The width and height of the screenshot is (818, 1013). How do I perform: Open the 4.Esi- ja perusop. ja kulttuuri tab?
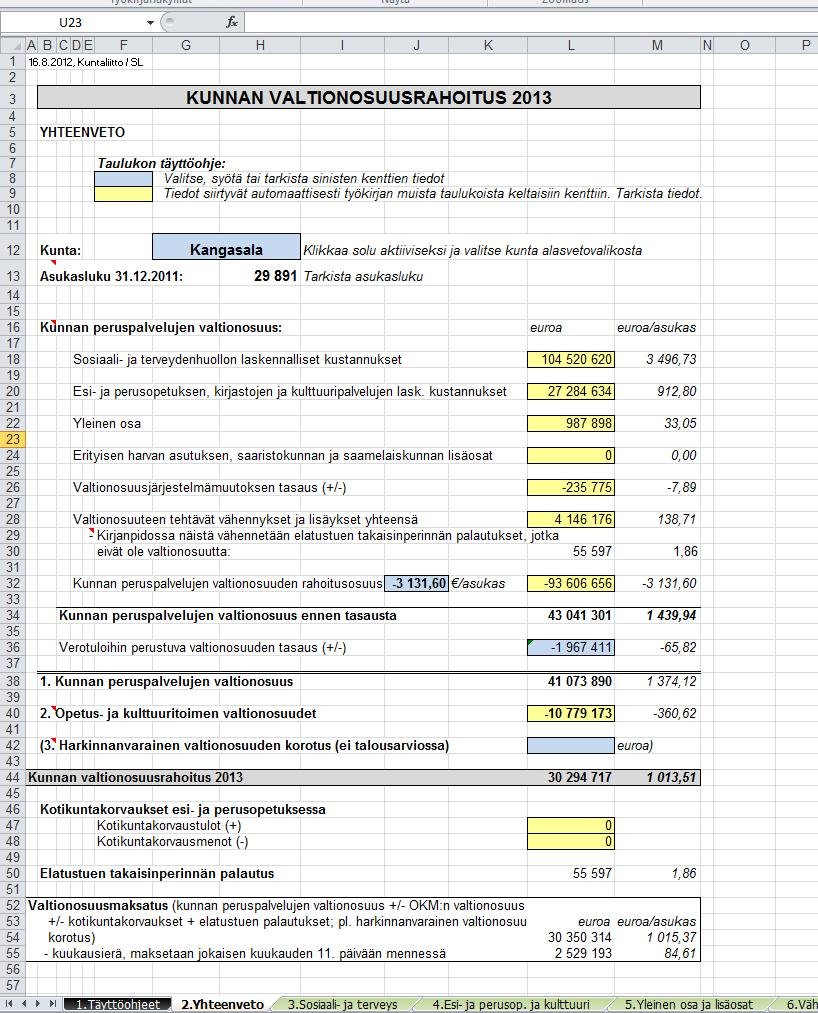[x=510, y=1005]
